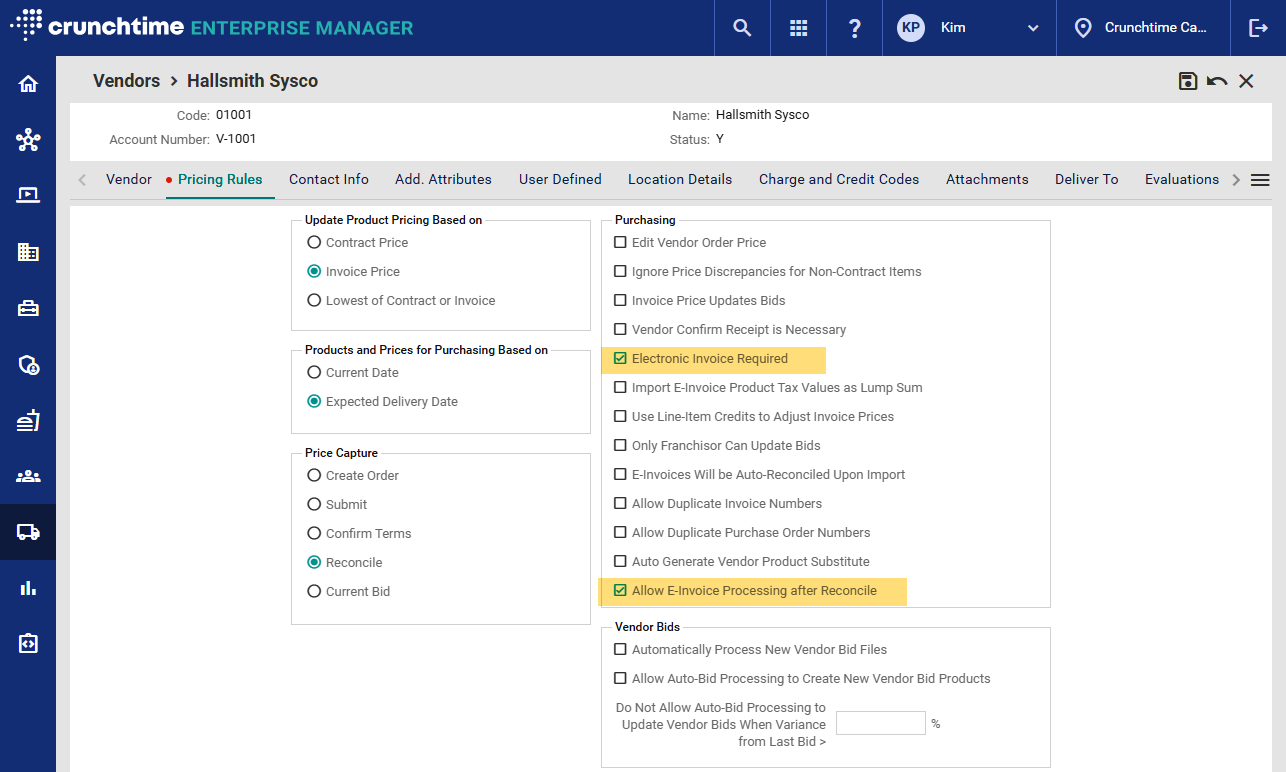Switch to the User Defined tab
This screenshot has height=772, width=1286.
(560, 179)
